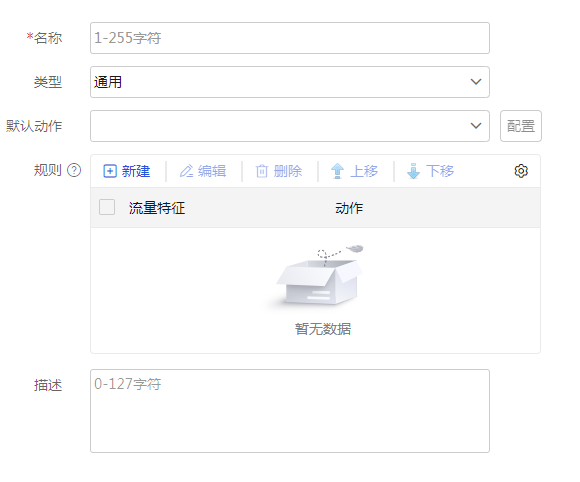The image size is (580, 482).
Task: Click the 动作 column header
Action: (x=349, y=208)
